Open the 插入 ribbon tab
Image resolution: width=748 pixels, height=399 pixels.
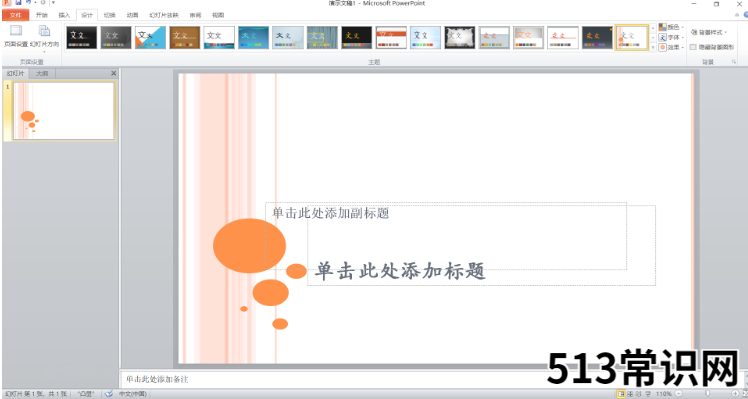[64, 15]
